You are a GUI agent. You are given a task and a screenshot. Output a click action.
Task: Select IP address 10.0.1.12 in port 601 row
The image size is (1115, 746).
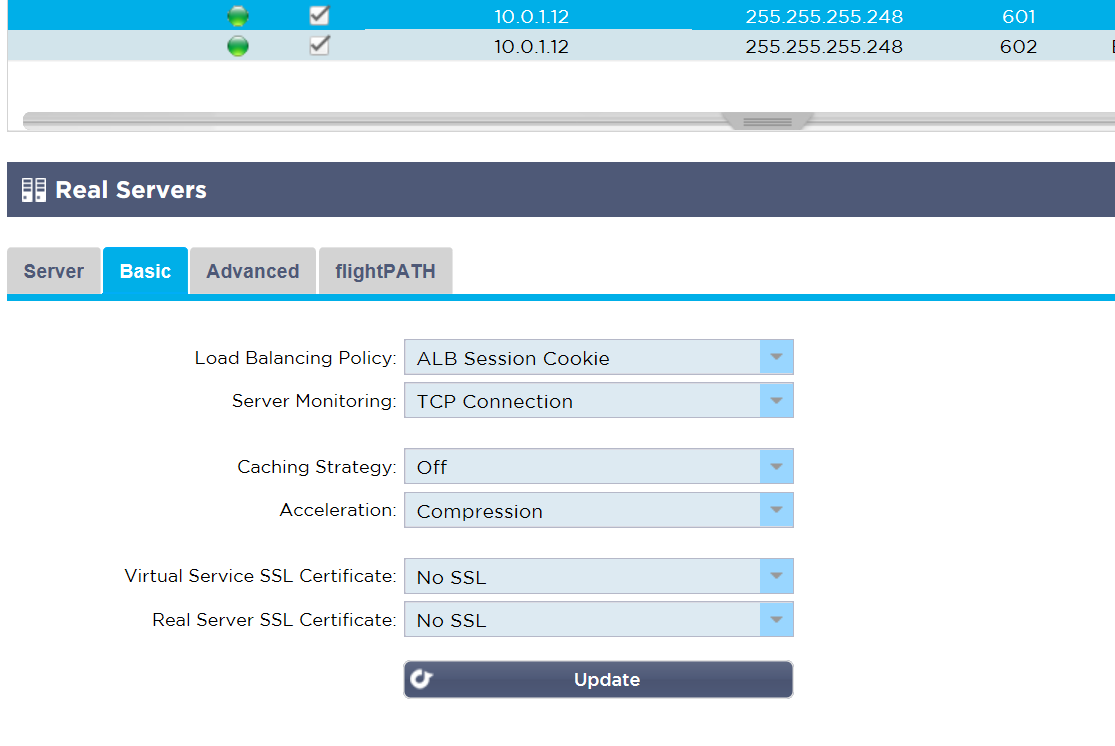(x=531, y=16)
